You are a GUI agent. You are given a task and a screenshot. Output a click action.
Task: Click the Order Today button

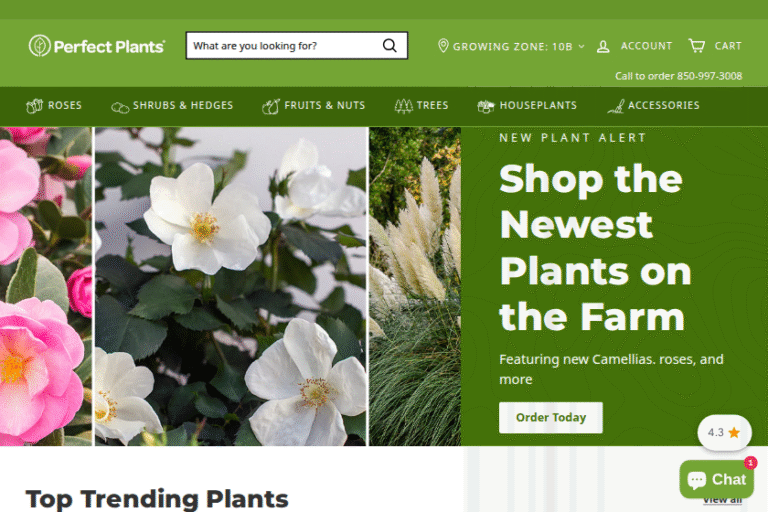(x=551, y=417)
